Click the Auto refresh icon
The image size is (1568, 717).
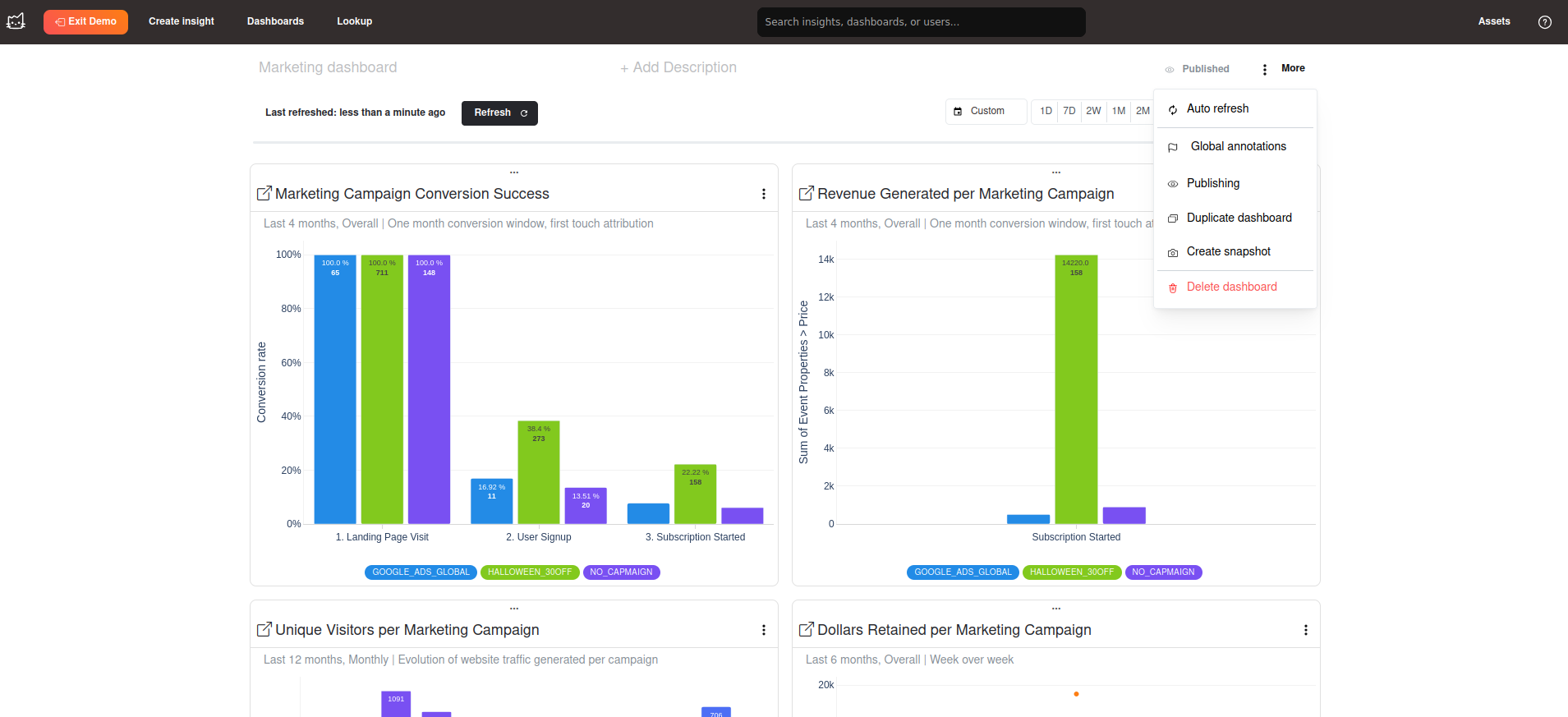[1172, 109]
